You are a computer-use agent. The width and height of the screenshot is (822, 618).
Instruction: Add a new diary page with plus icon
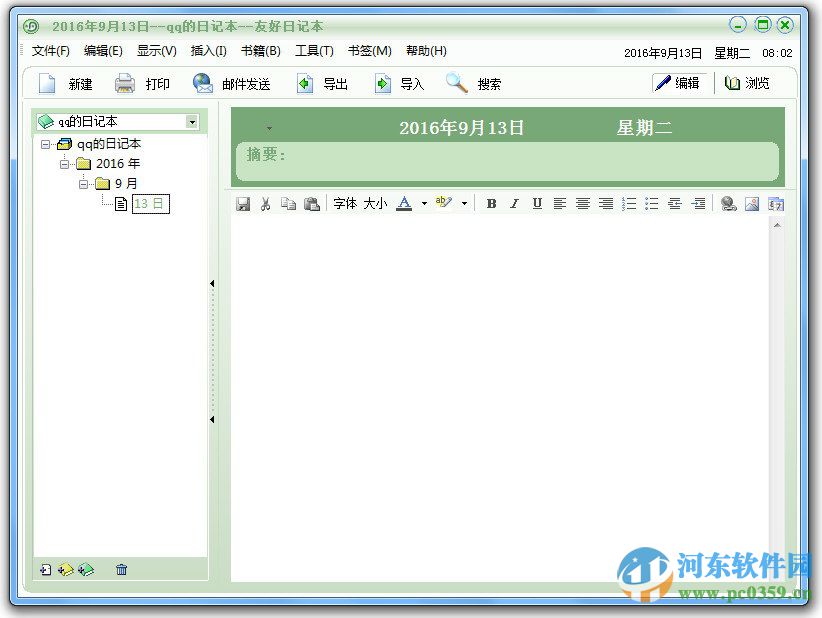pyautogui.click(x=46, y=569)
